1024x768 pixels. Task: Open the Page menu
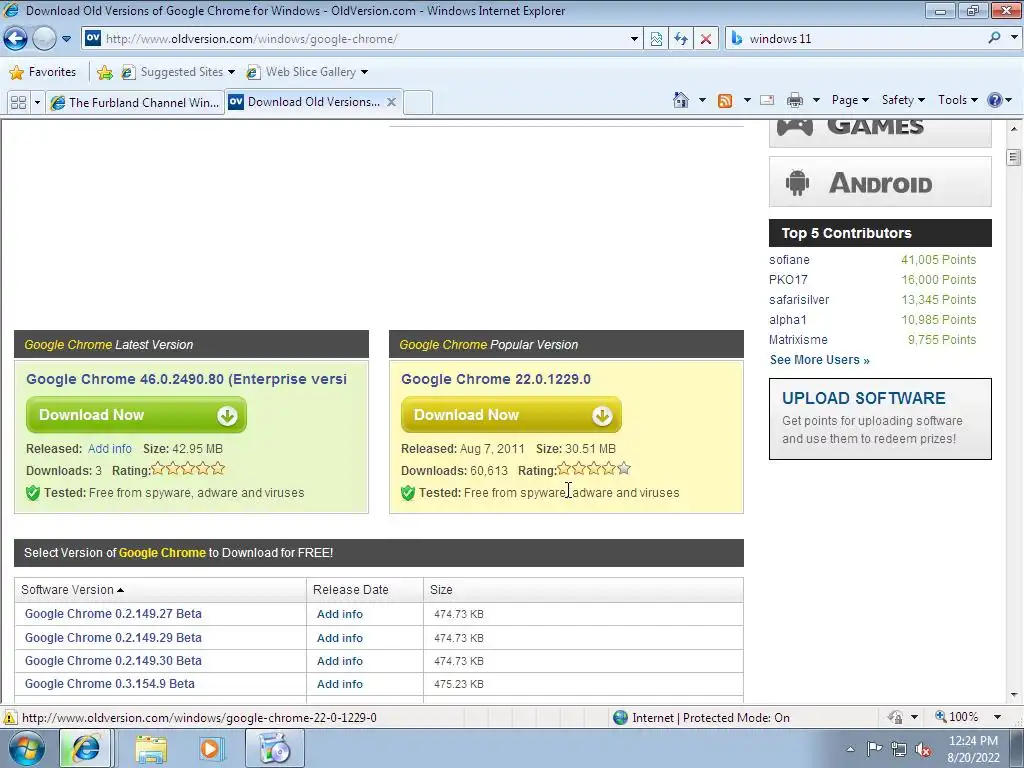pyautogui.click(x=850, y=100)
